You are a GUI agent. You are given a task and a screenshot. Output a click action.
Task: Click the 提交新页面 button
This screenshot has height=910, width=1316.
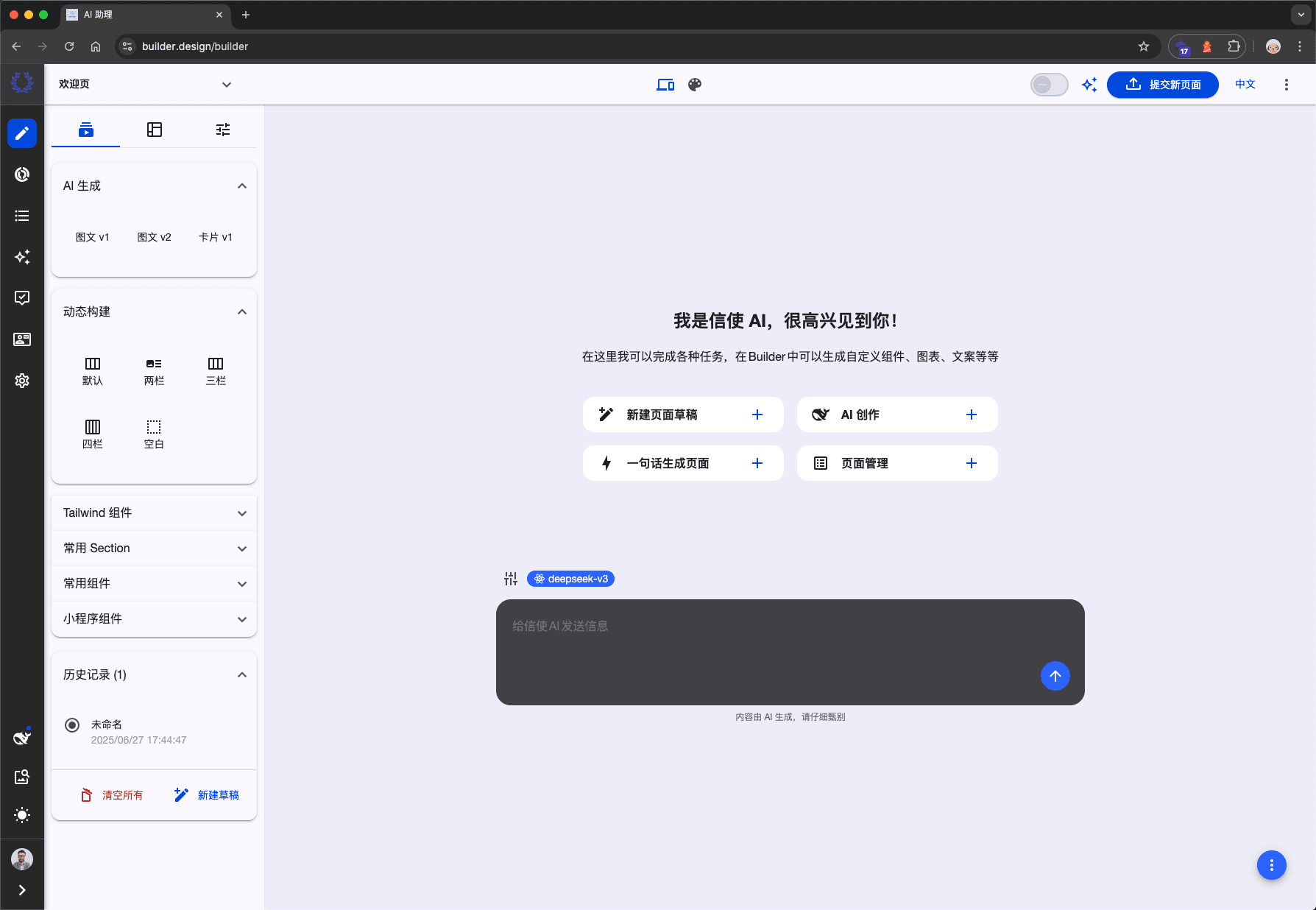click(x=1162, y=85)
